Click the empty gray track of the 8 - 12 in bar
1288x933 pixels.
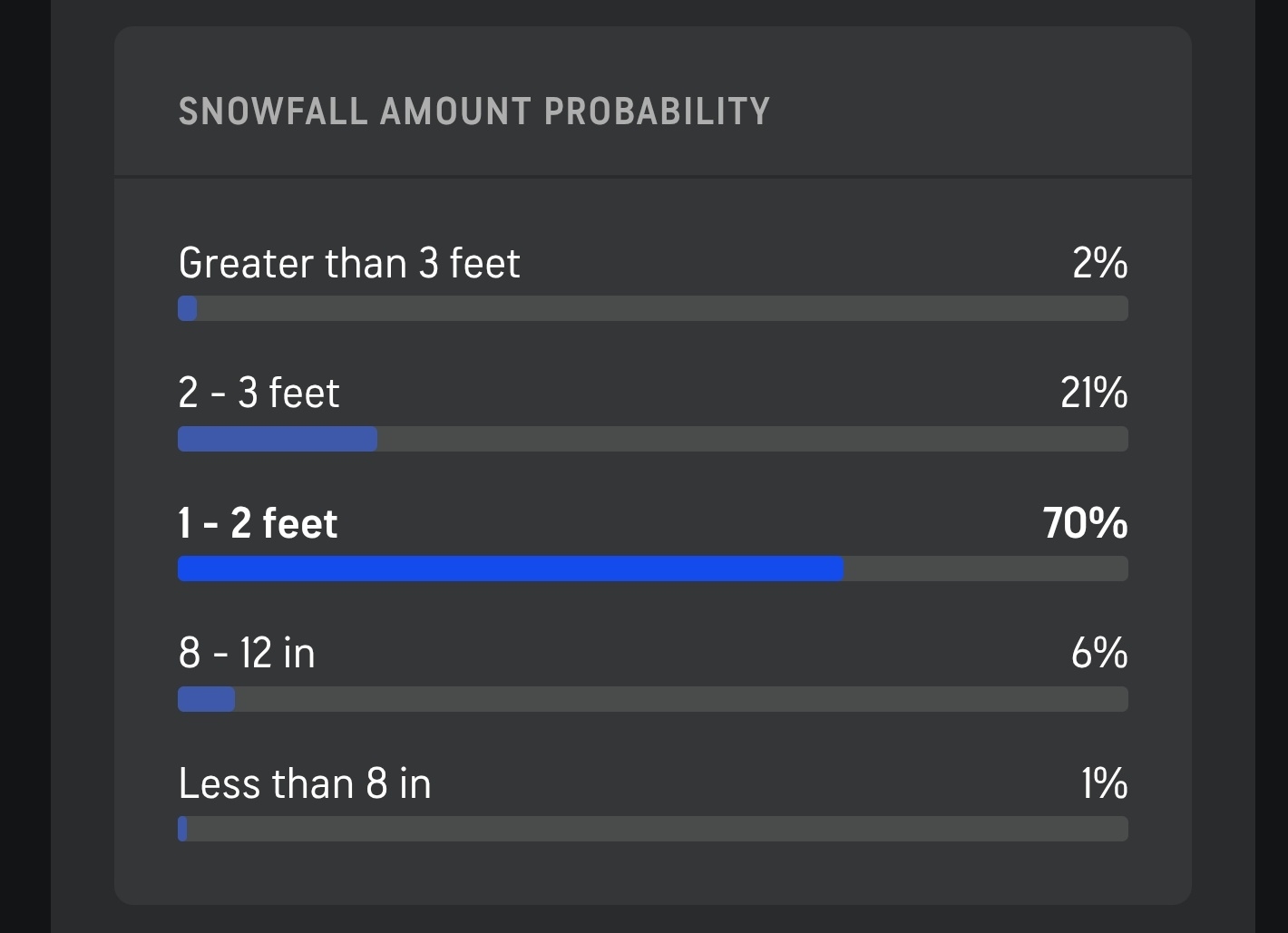point(680,699)
